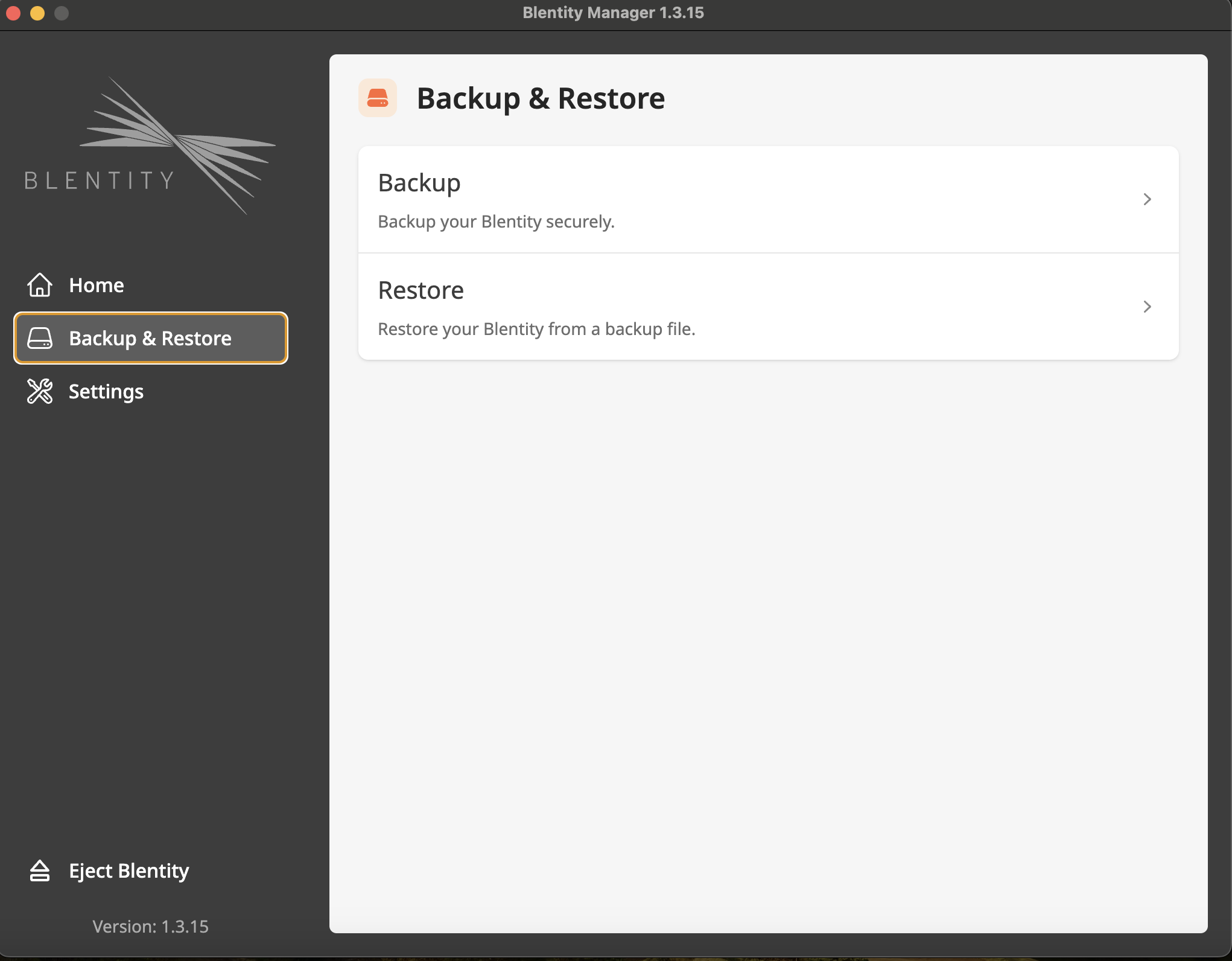Click 'Backup your Blentity securely.' text
Screen dimensions: 1232x961
496,222
